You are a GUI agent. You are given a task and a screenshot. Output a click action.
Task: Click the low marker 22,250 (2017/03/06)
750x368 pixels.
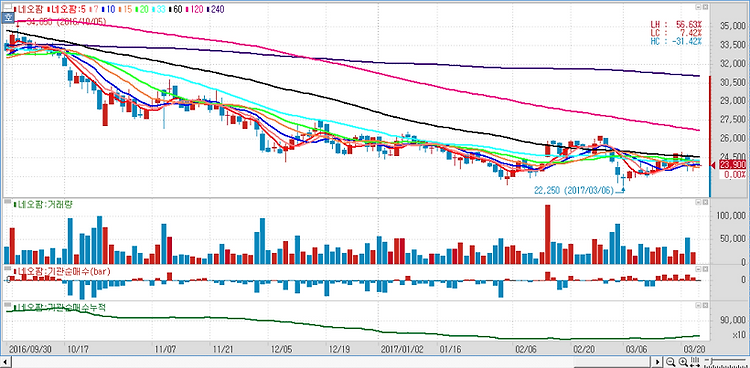[574, 190]
